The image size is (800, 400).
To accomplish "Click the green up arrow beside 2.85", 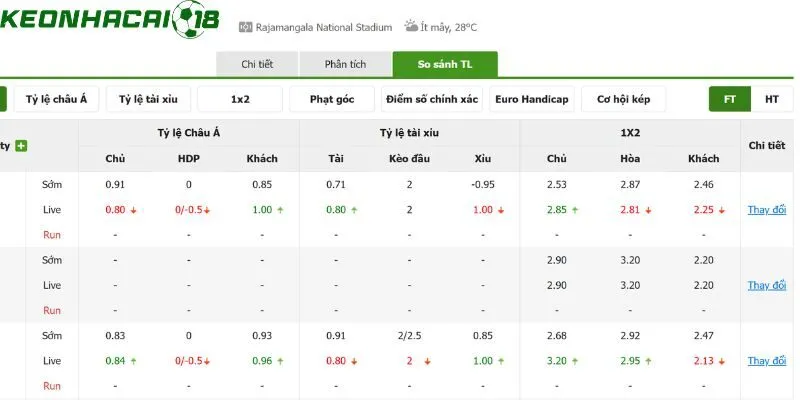I will coord(574,210).
